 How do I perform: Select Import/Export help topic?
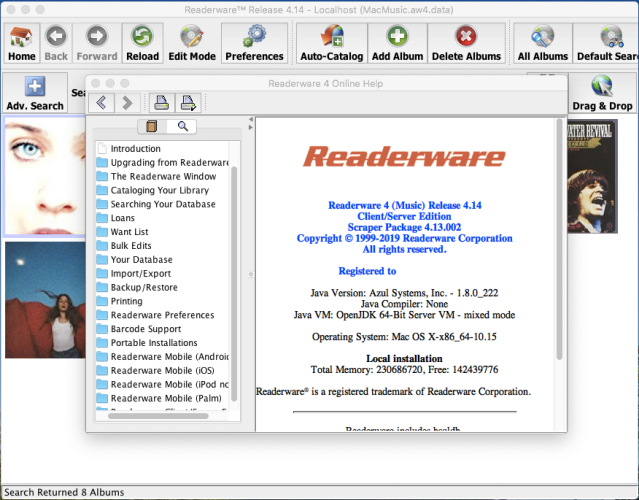coord(141,273)
